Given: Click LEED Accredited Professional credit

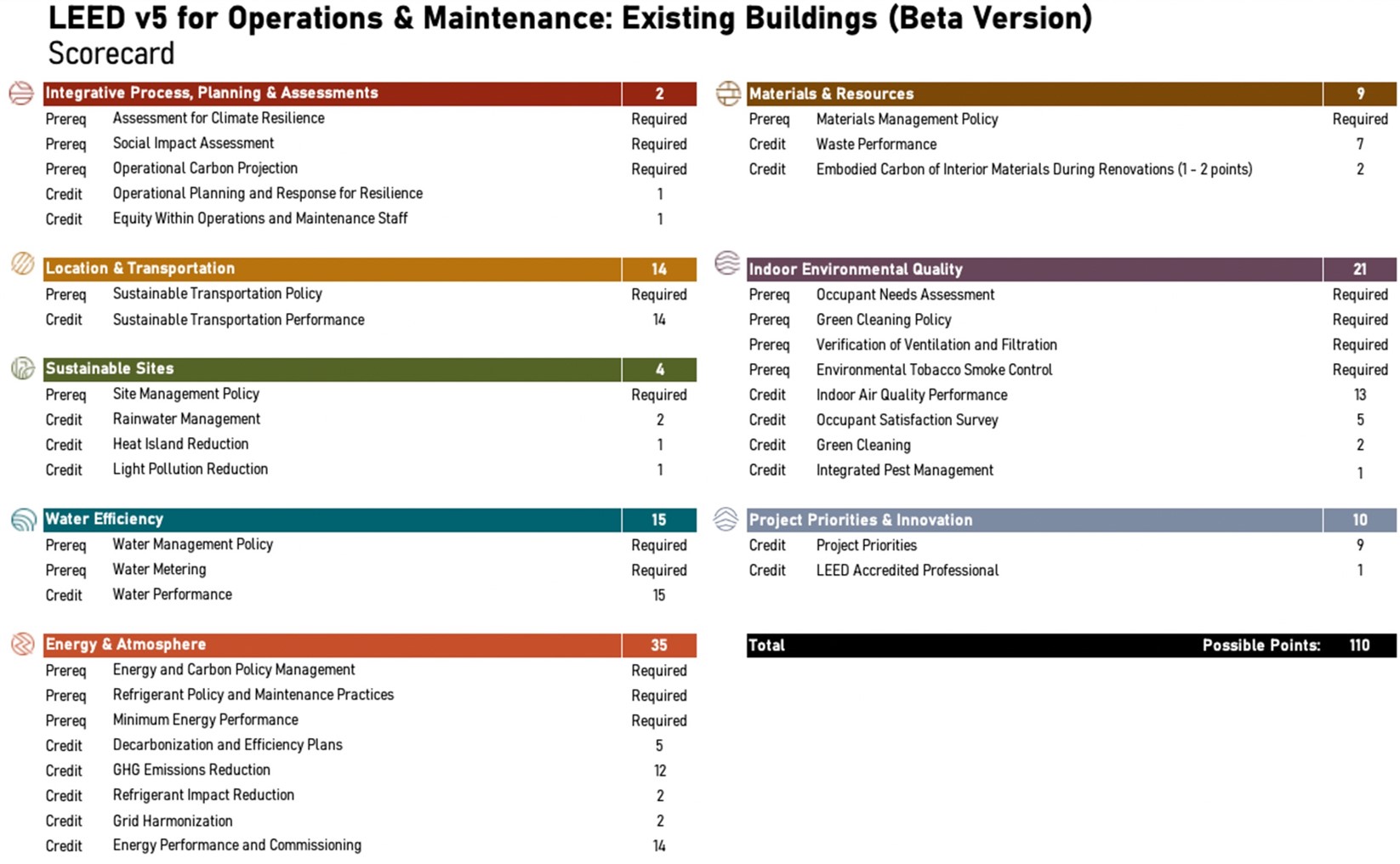Looking at the screenshot, I should click(x=908, y=571).
